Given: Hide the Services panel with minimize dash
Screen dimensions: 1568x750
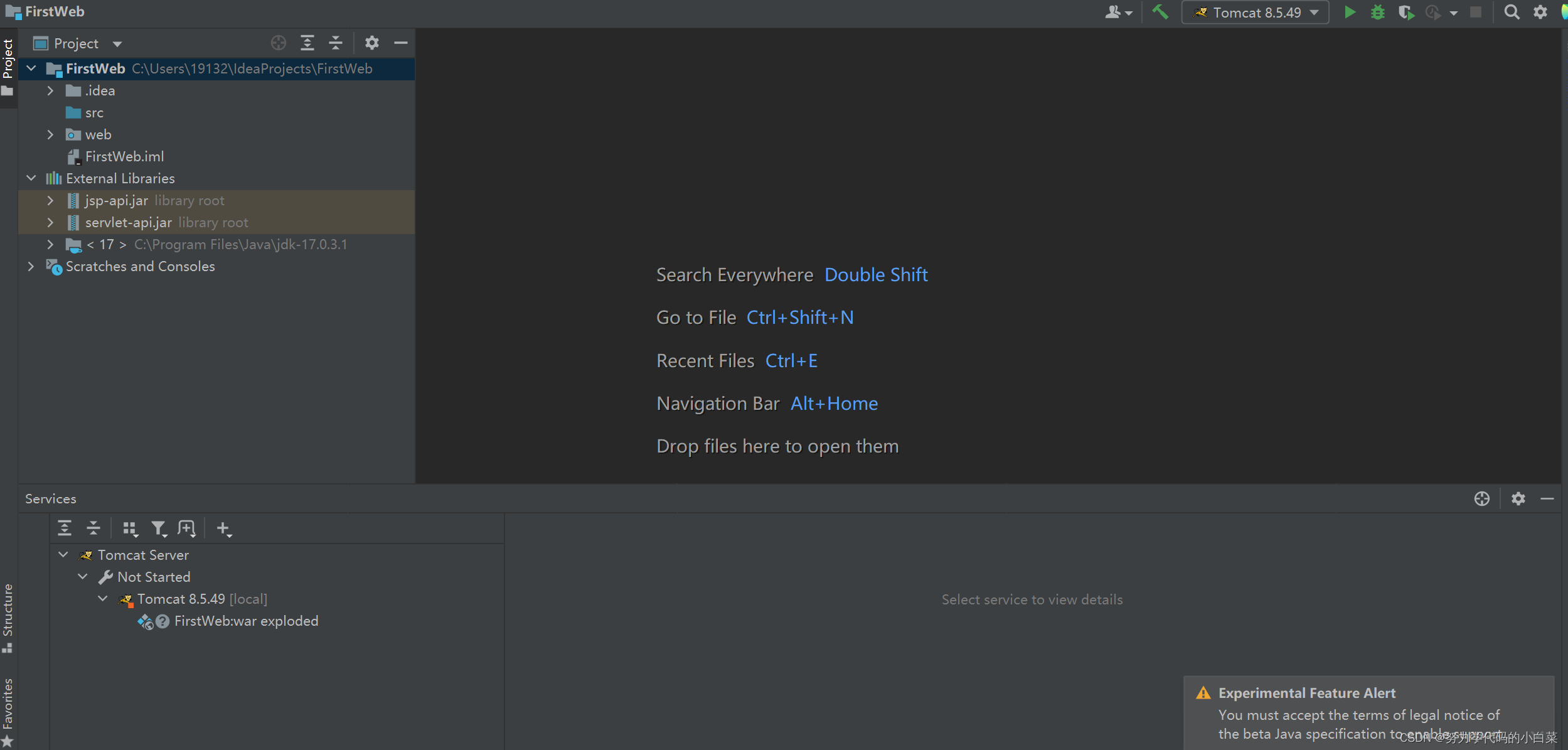Looking at the screenshot, I should 1547,499.
